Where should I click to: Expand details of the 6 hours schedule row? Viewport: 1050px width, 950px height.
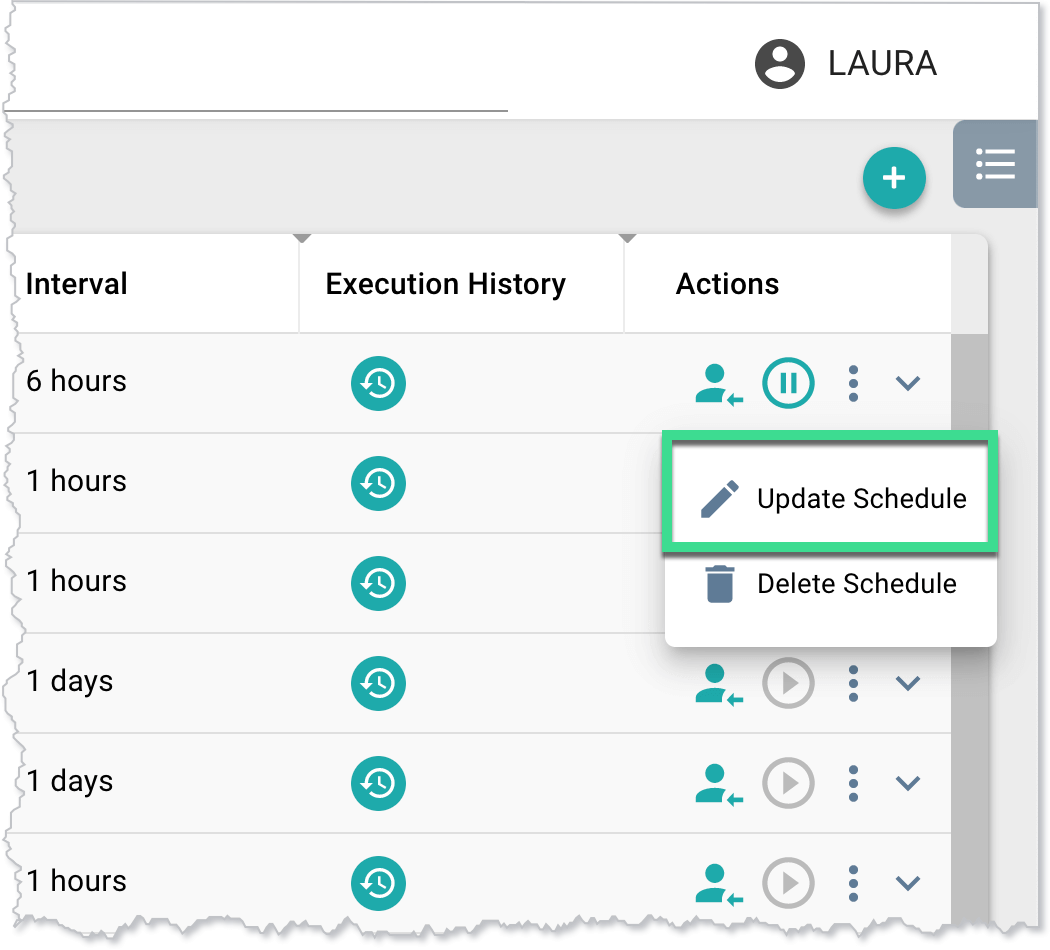[x=908, y=383]
